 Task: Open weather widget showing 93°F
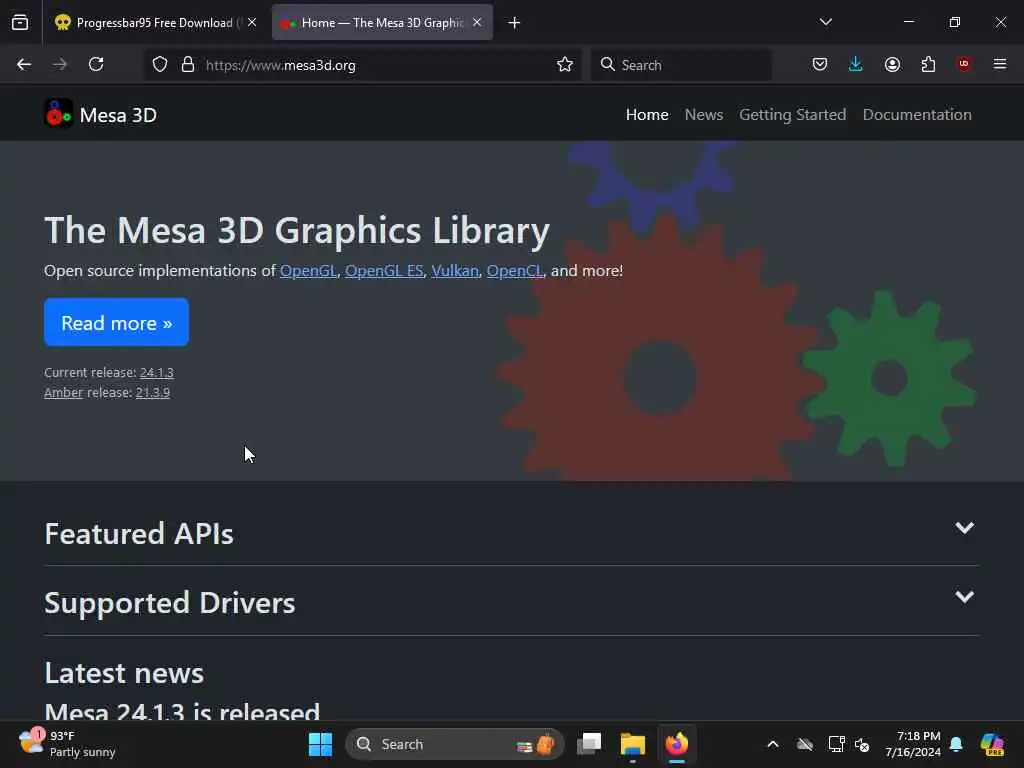point(68,744)
